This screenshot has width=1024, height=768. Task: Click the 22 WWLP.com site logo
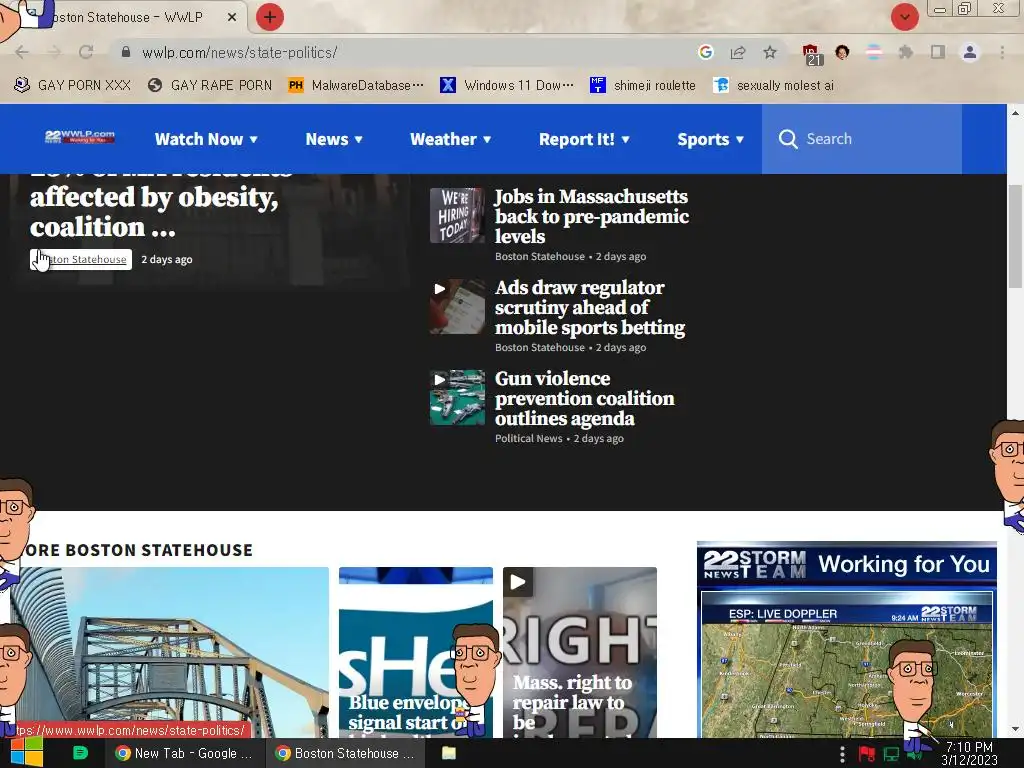click(x=80, y=137)
